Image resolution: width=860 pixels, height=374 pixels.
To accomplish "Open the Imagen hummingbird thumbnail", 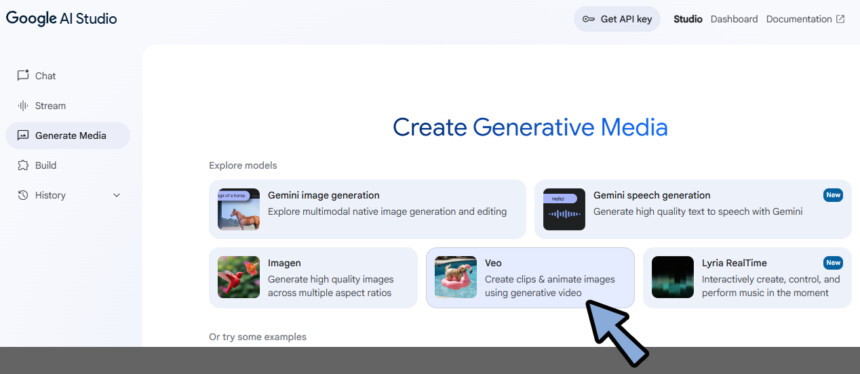I will pos(239,277).
